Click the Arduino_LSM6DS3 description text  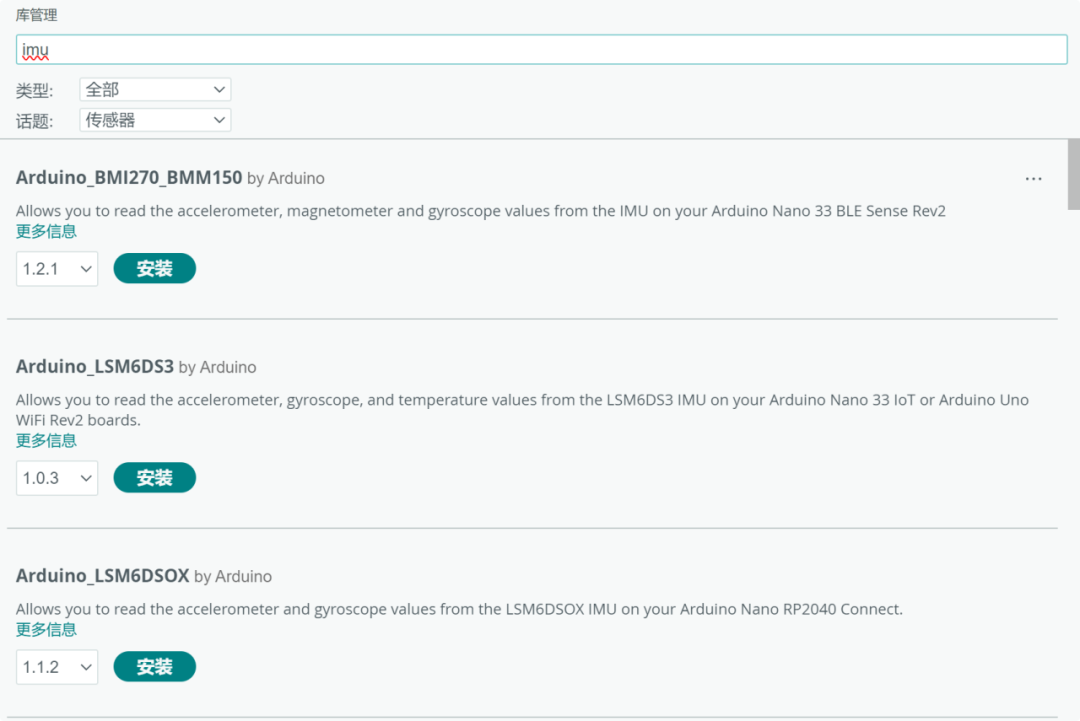520,400
